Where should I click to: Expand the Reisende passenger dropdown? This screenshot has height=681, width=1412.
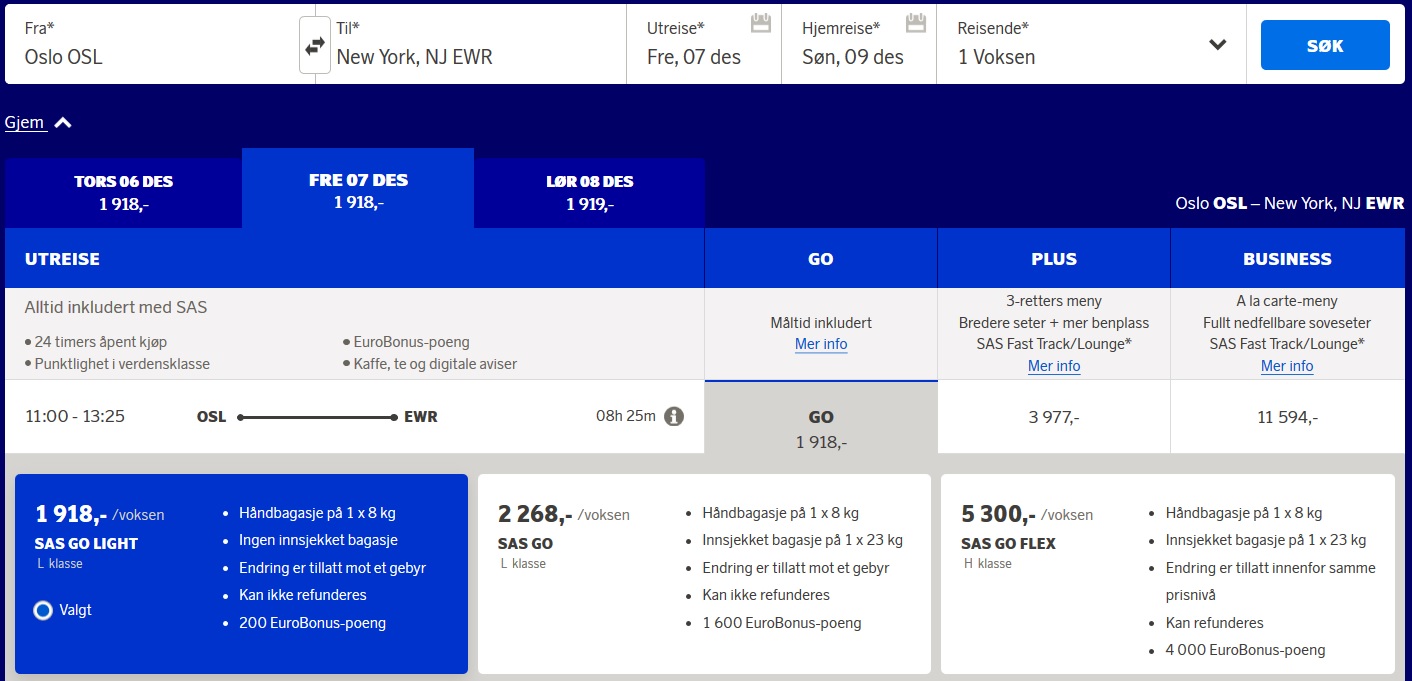(1217, 45)
